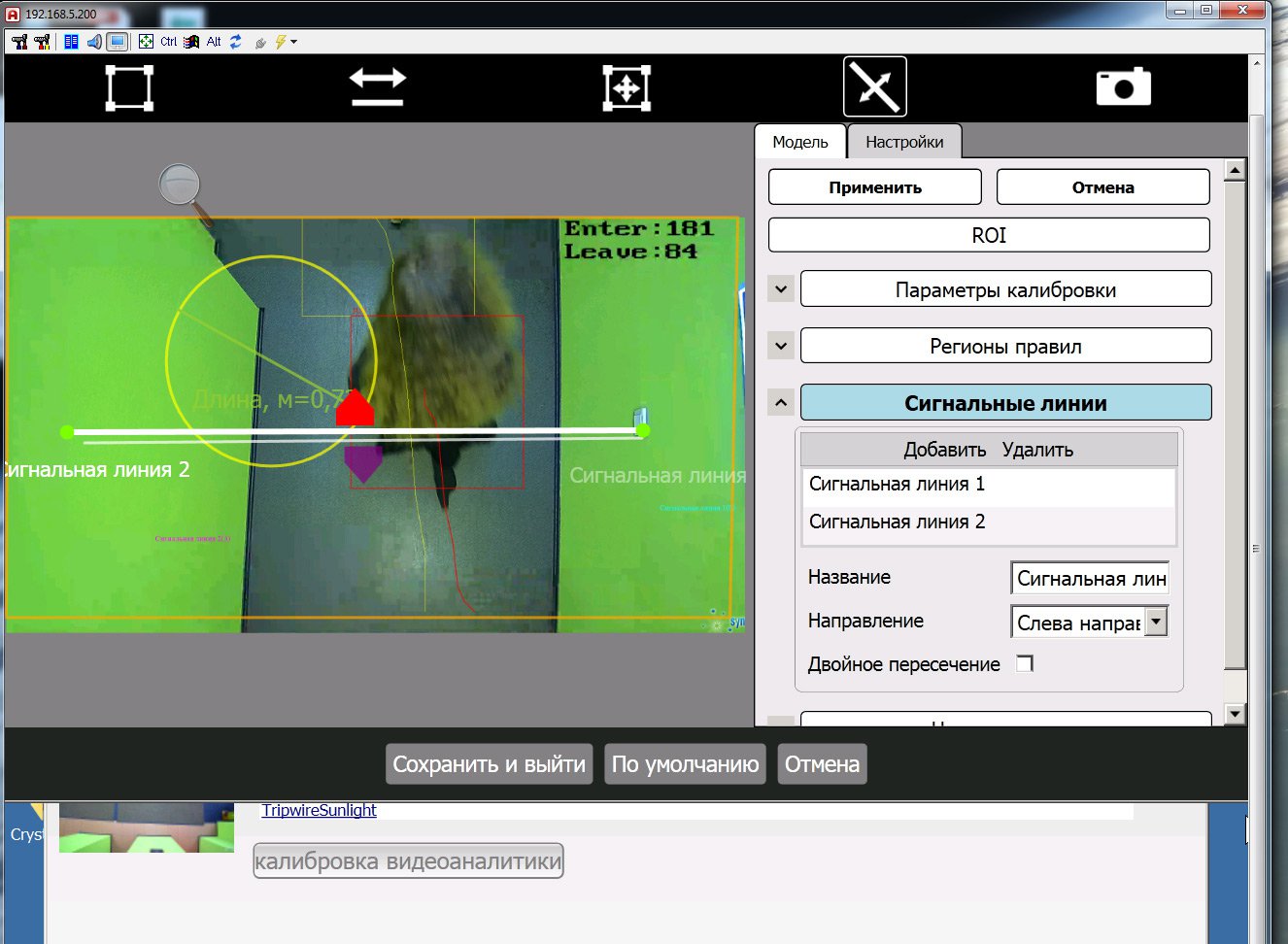Screen dimensions: 1288x944
Task: Click the Применить button
Action: coord(874,187)
